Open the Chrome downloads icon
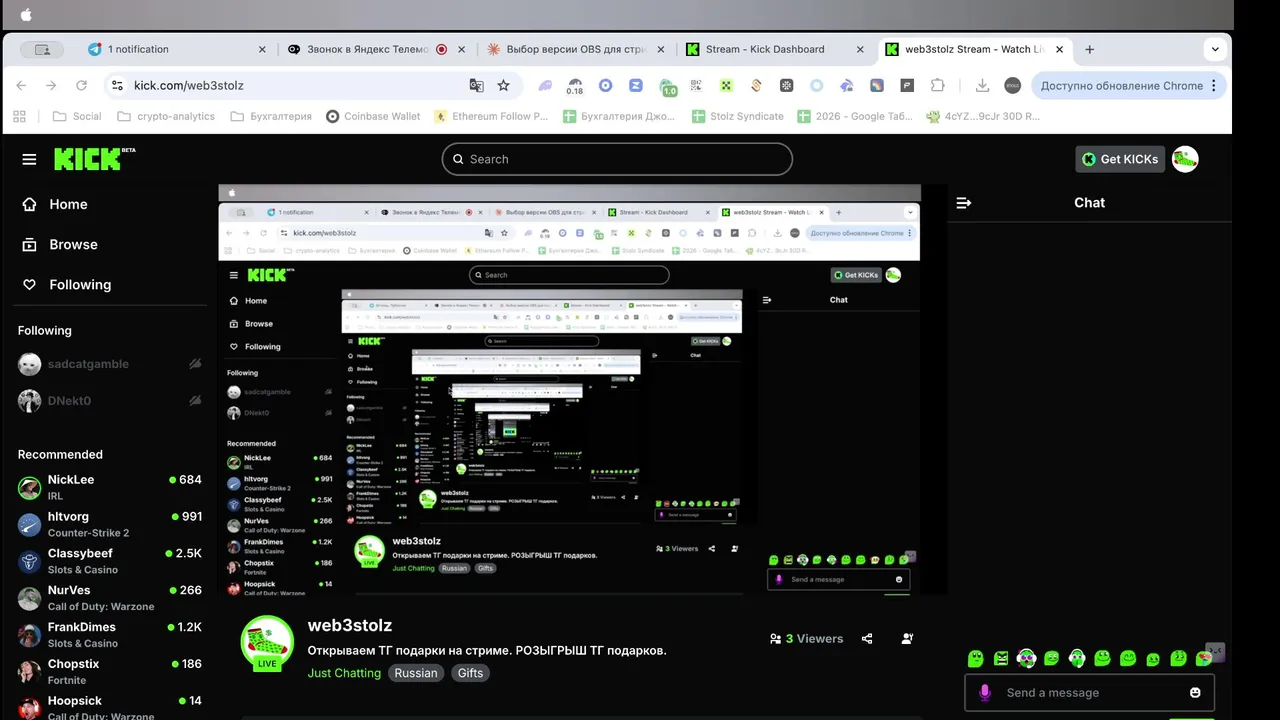The width and height of the screenshot is (1280, 720). coord(982,85)
